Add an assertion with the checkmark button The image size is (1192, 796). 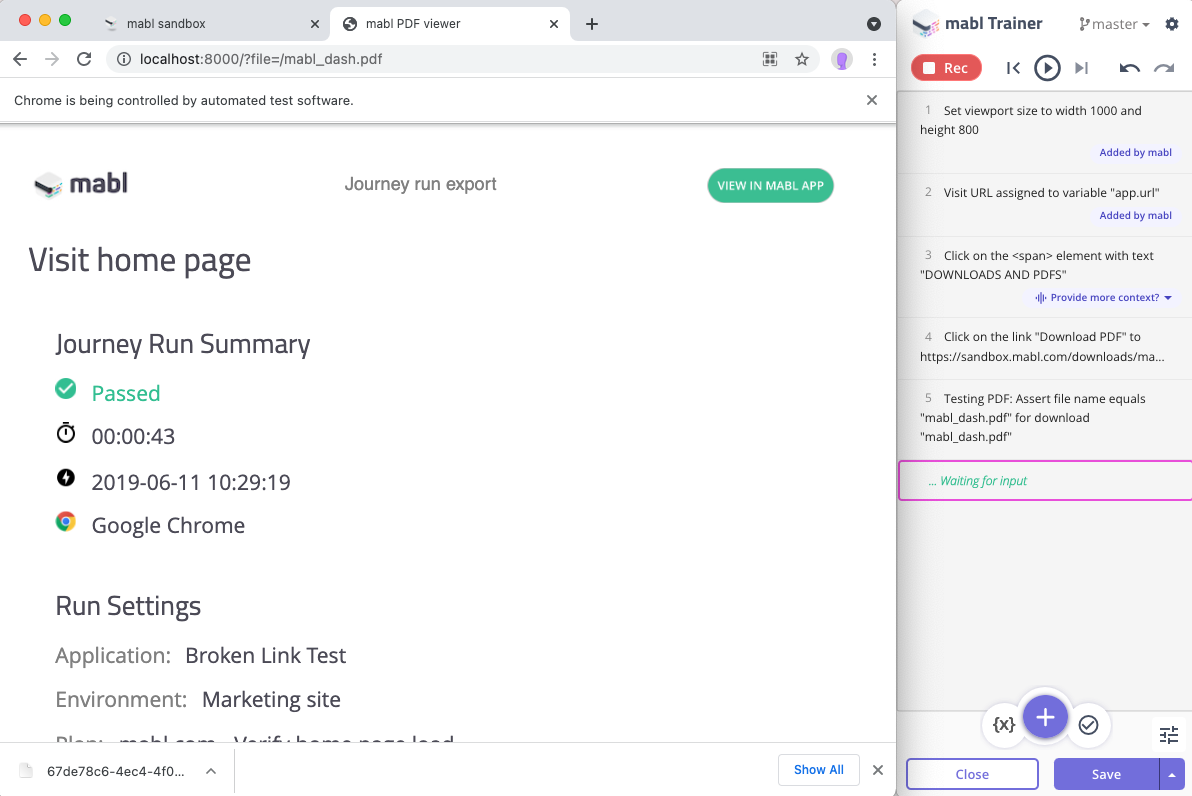pos(1088,725)
